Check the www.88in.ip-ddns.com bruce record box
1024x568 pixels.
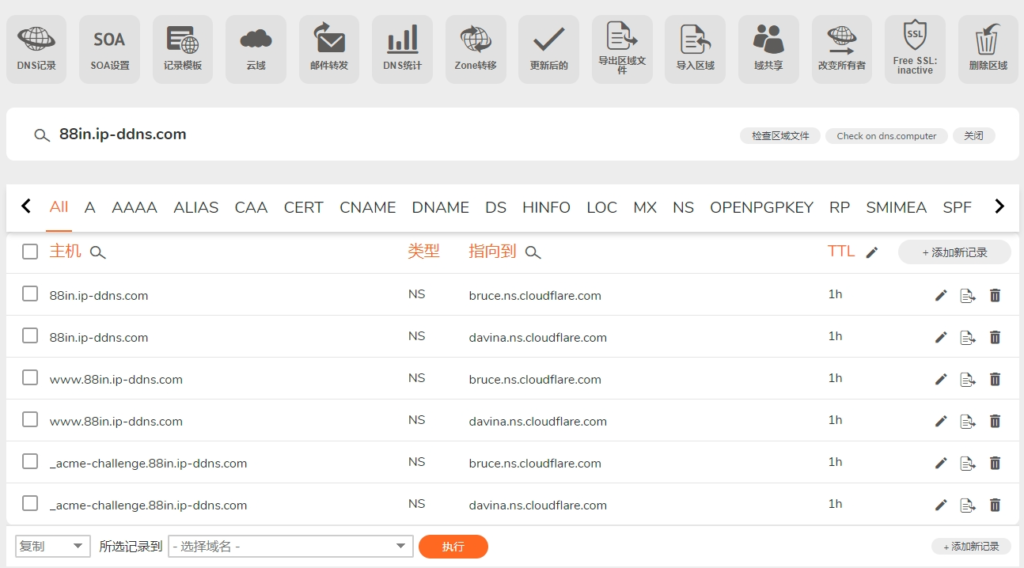click(x=30, y=379)
